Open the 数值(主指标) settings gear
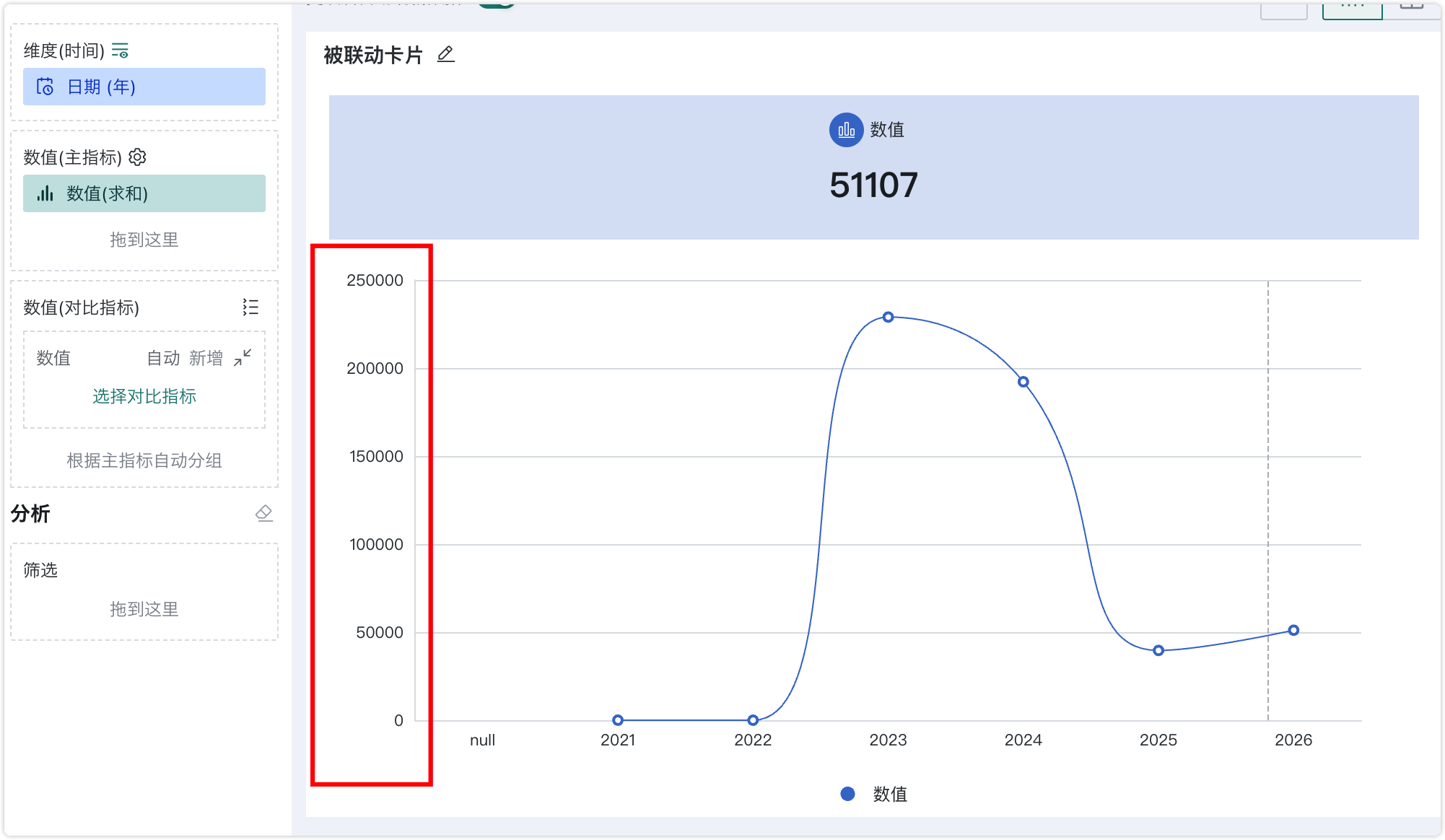This screenshot has height=840, width=1445. click(137, 157)
